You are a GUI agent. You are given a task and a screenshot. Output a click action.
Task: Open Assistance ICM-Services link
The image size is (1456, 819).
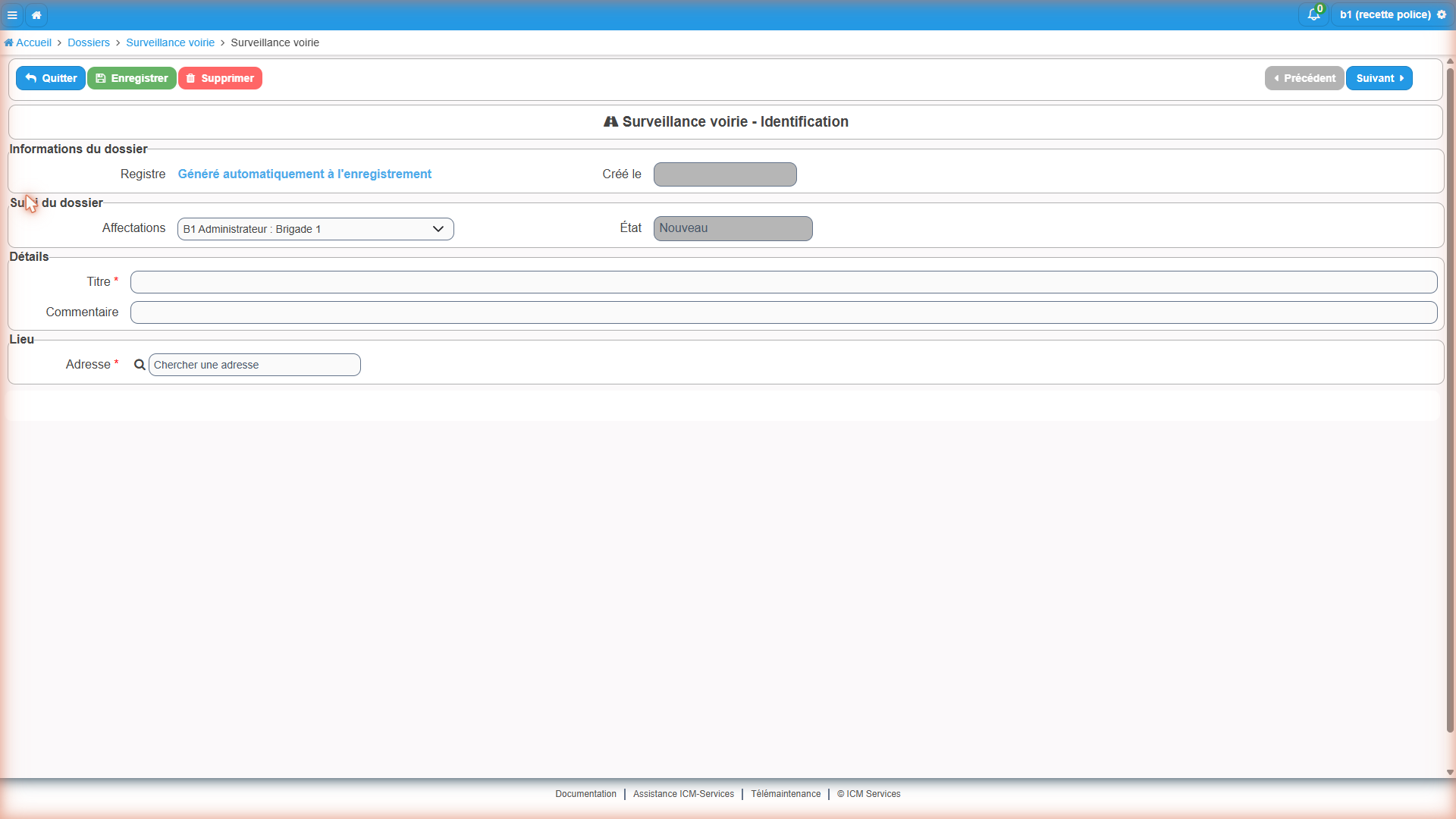click(683, 794)
